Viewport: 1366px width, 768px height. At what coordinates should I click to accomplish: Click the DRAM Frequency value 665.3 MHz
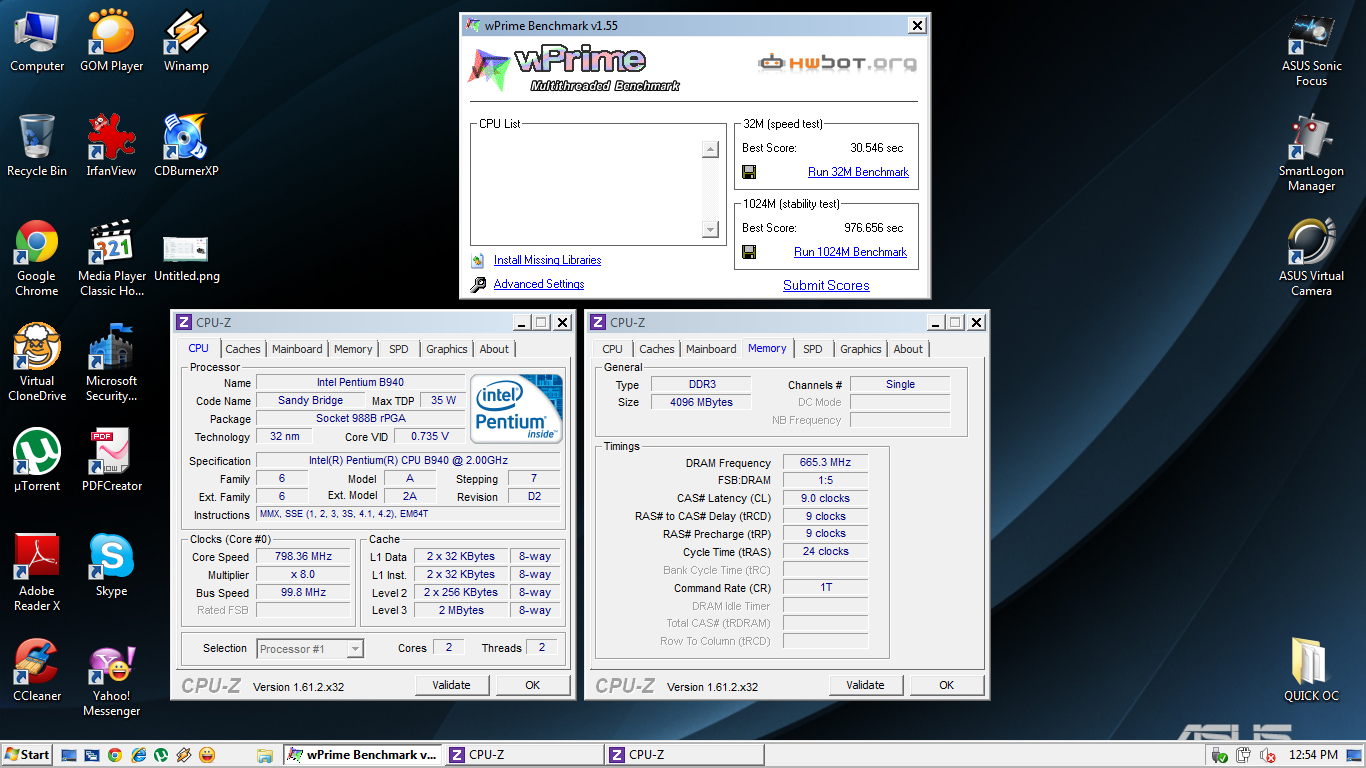click(x=826, y=463)
